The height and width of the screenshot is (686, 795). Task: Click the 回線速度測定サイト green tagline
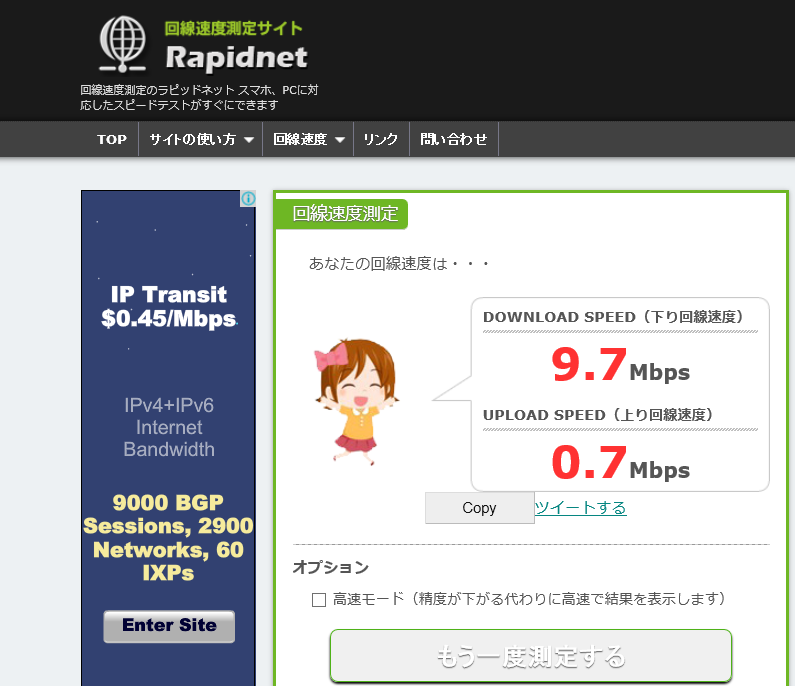(234, 28)
